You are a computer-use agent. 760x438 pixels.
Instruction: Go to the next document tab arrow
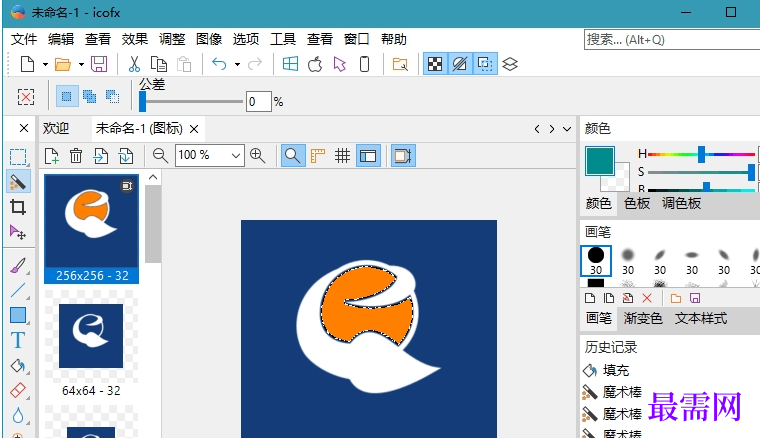click(x=552, y=129)
